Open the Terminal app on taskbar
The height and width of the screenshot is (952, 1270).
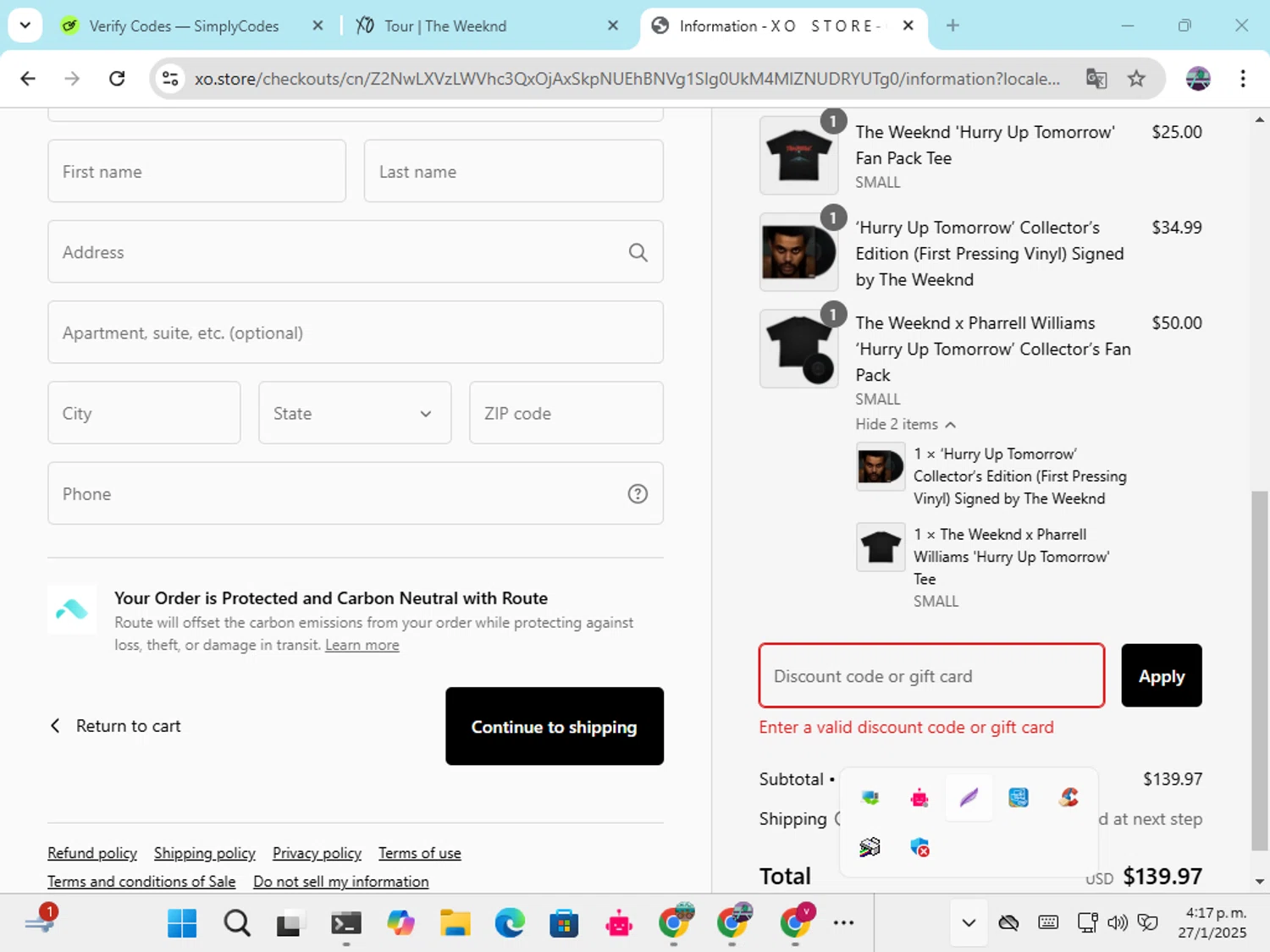(345, 923)
